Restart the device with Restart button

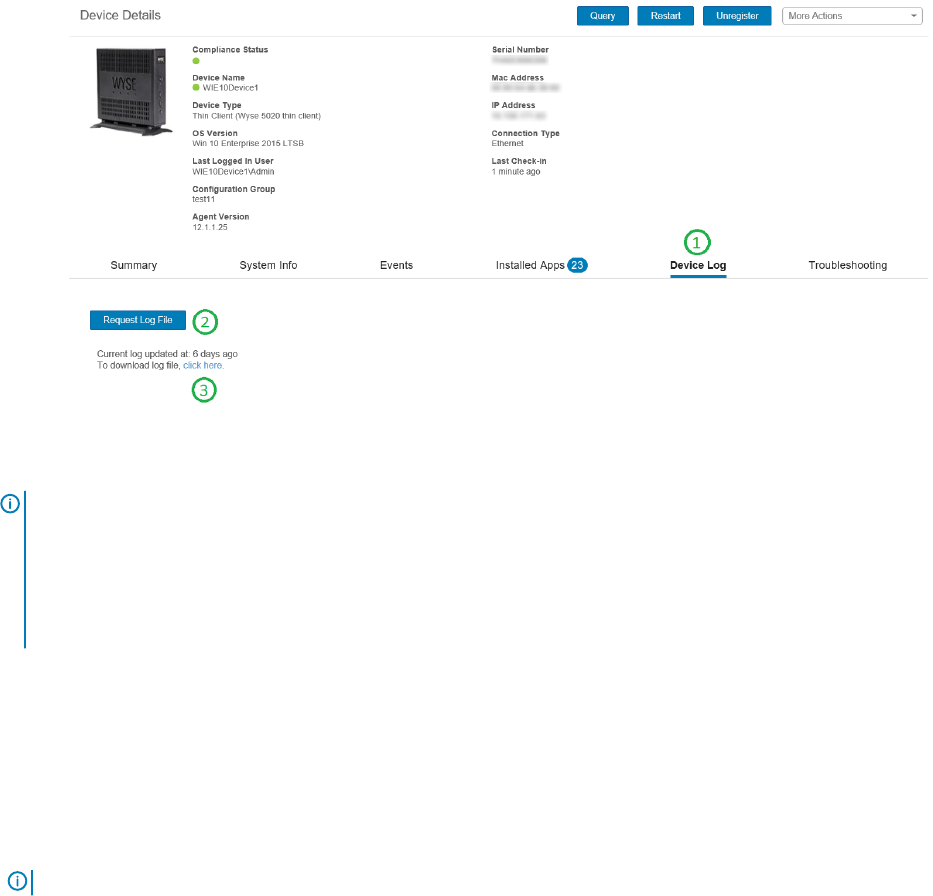(x=665, y=16)
